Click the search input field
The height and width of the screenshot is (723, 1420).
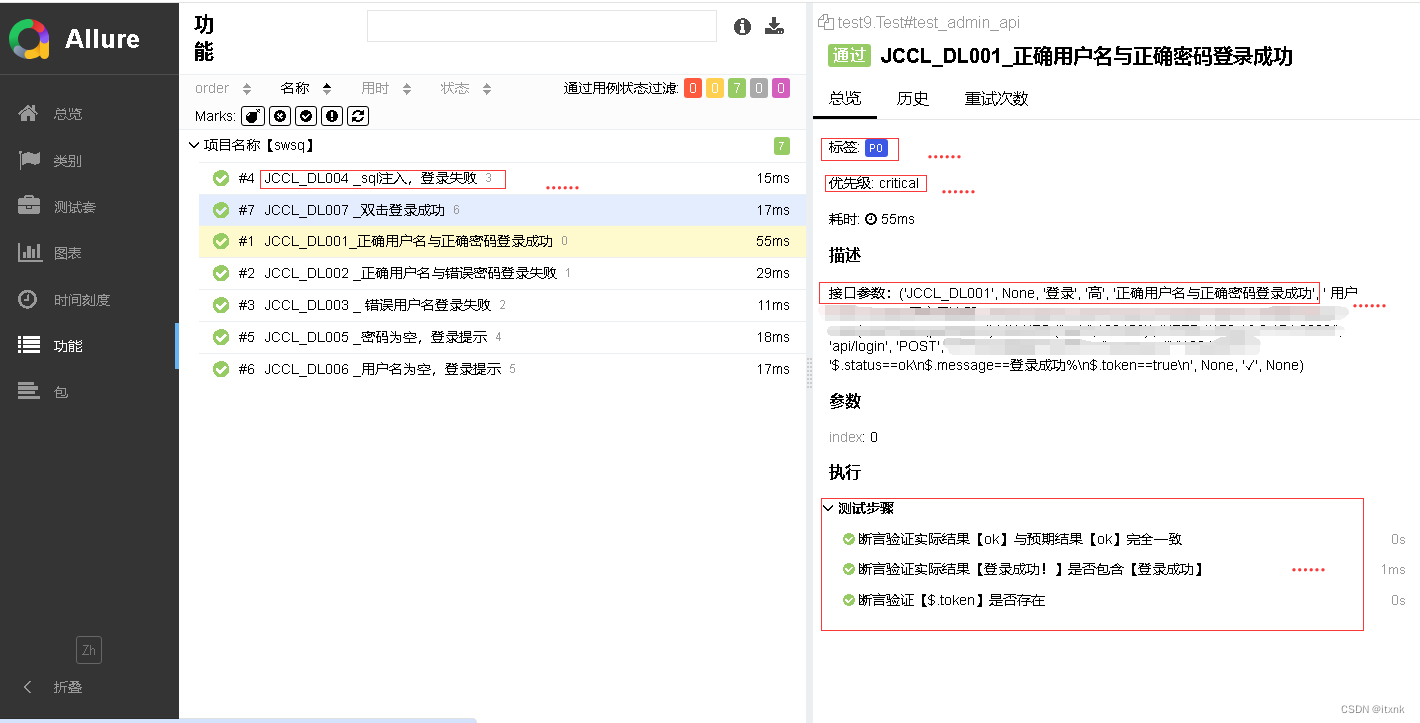tap(542, 26)
